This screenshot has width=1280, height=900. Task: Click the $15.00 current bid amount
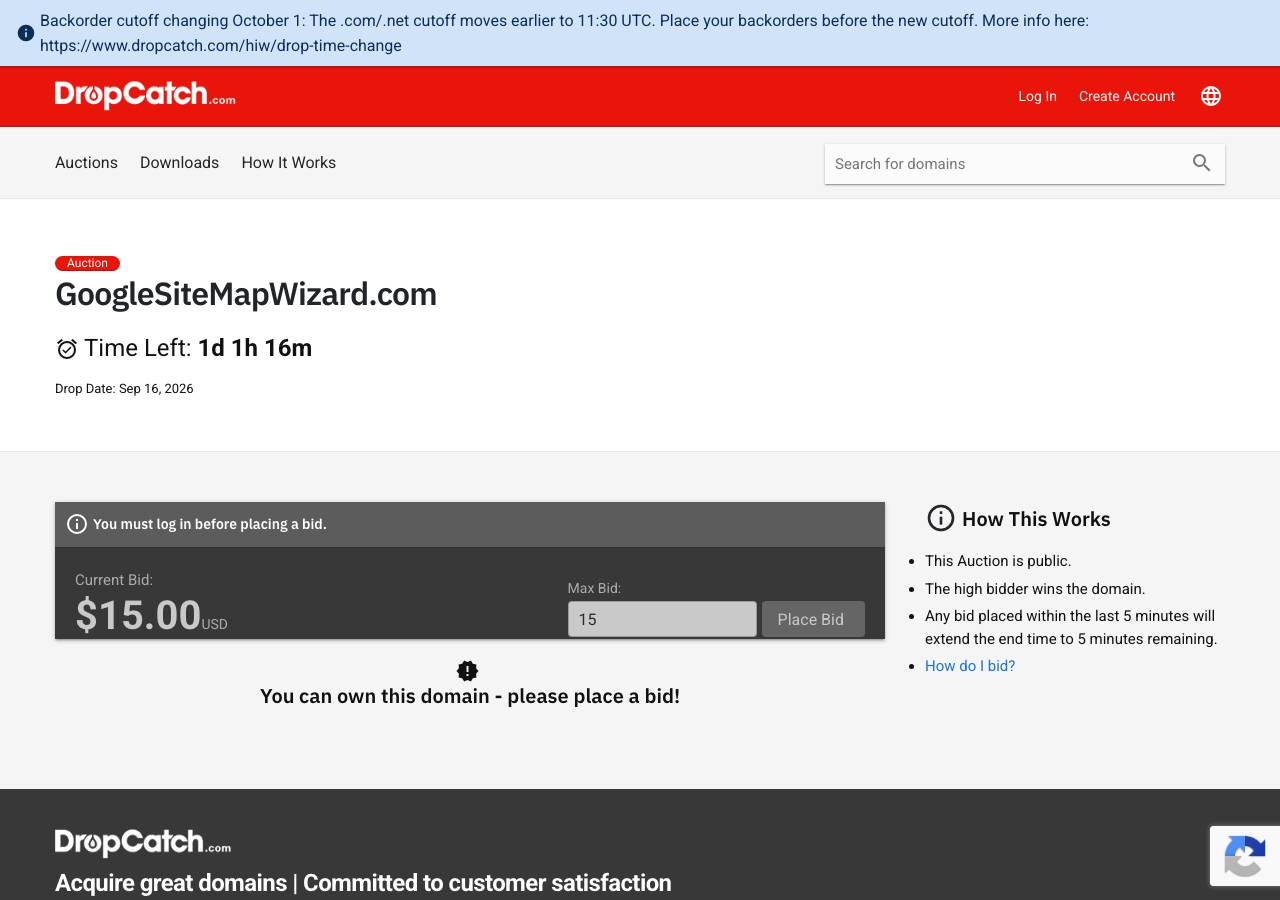pos(139,615)
